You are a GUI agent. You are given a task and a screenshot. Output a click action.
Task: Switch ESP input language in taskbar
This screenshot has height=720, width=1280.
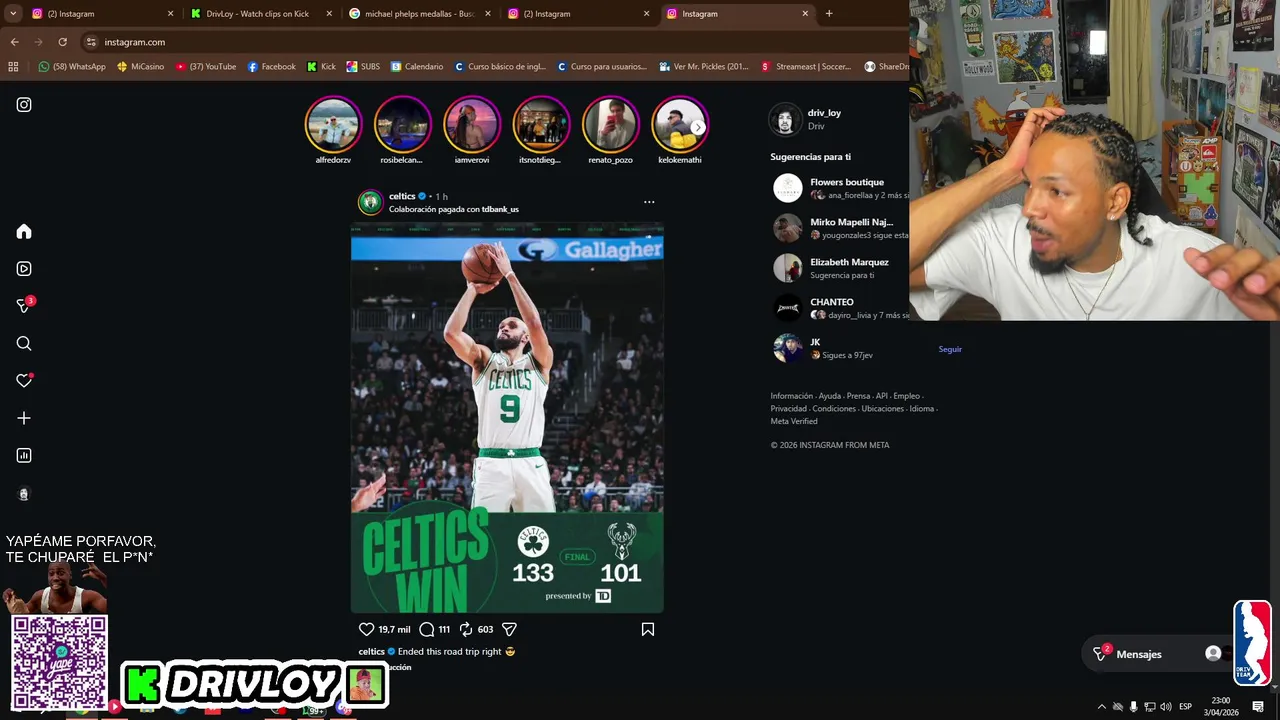pos(1185,707)
